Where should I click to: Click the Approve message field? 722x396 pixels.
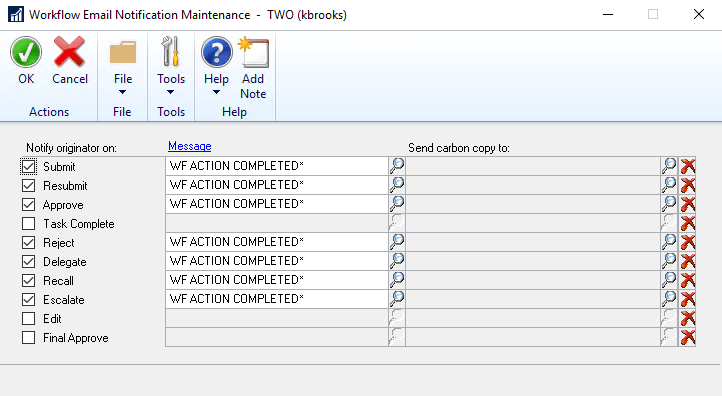[277, 204]
